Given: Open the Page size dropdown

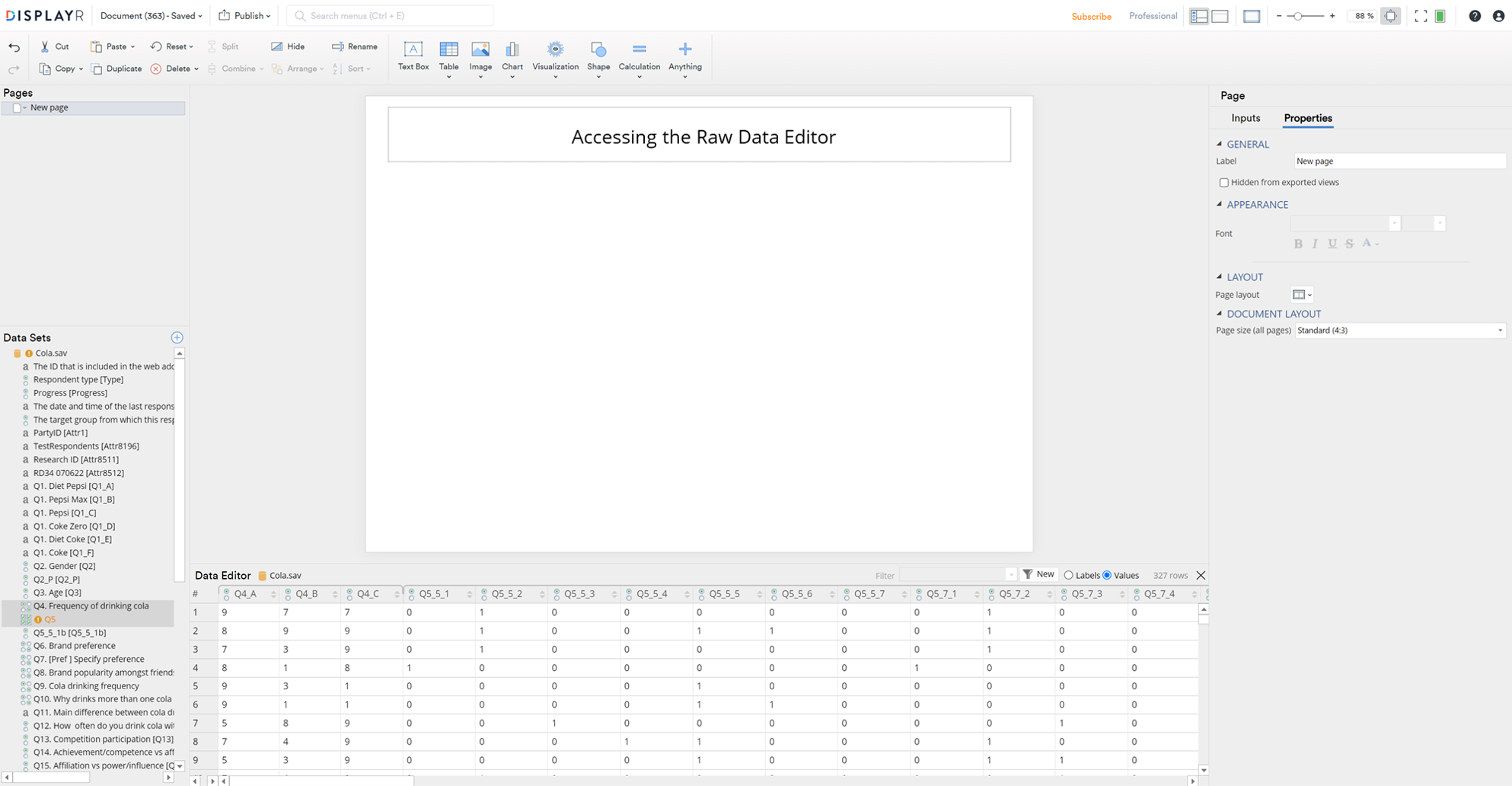Looking at the screenshot, I should (x=1399, y=331).
